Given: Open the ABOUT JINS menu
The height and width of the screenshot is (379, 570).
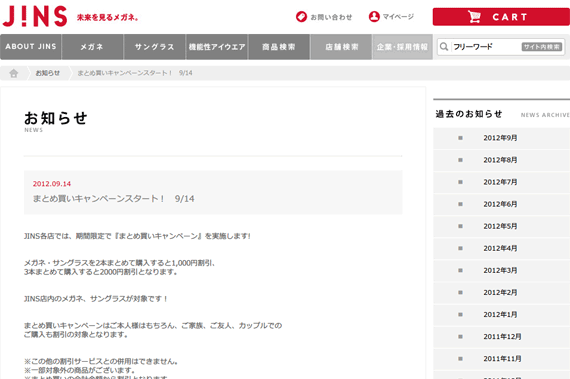Looking at the screenshot, I should pos(31,47).
